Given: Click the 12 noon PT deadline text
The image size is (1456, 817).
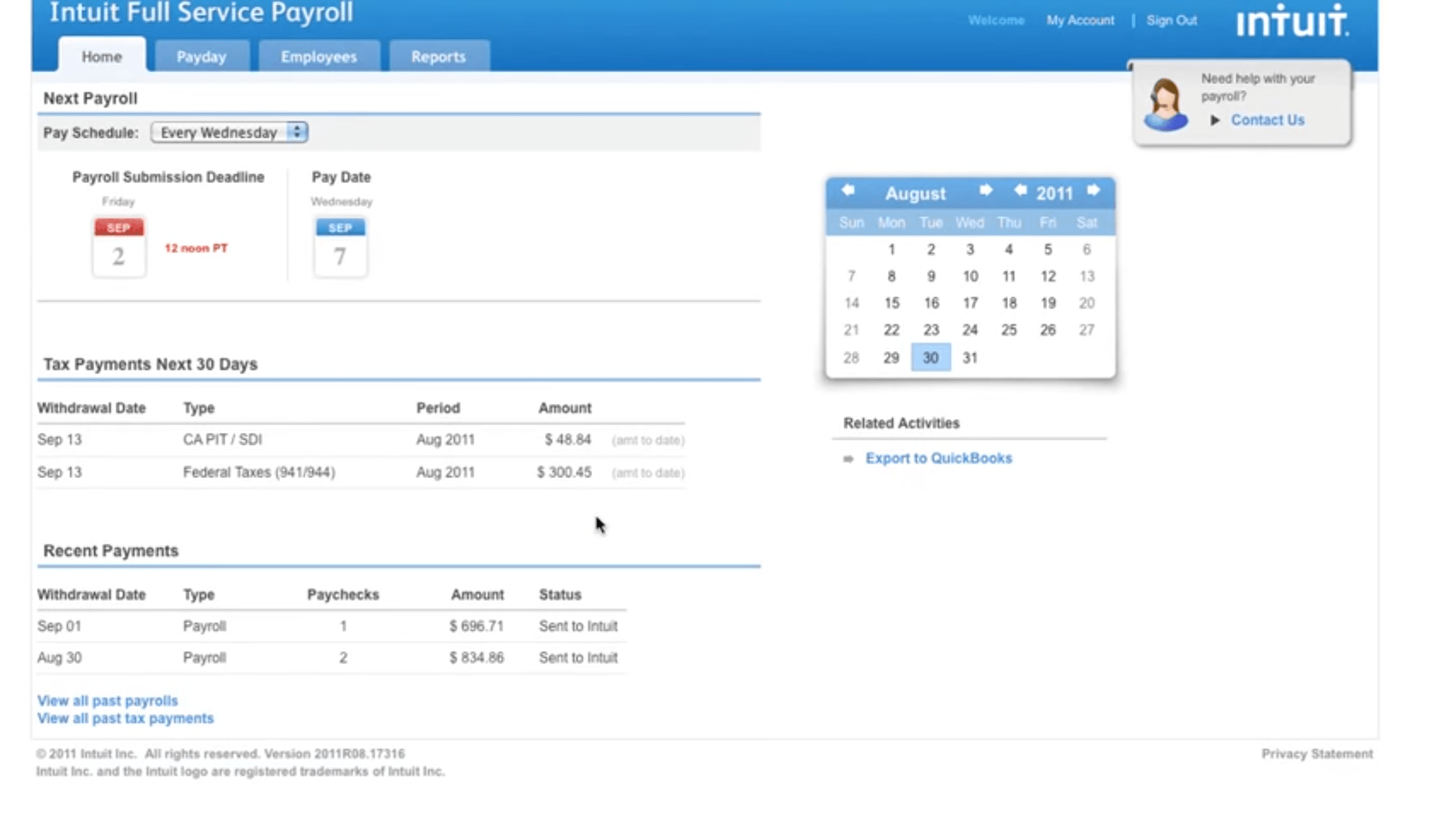Looking at the screenshot, I should (196, 248).
